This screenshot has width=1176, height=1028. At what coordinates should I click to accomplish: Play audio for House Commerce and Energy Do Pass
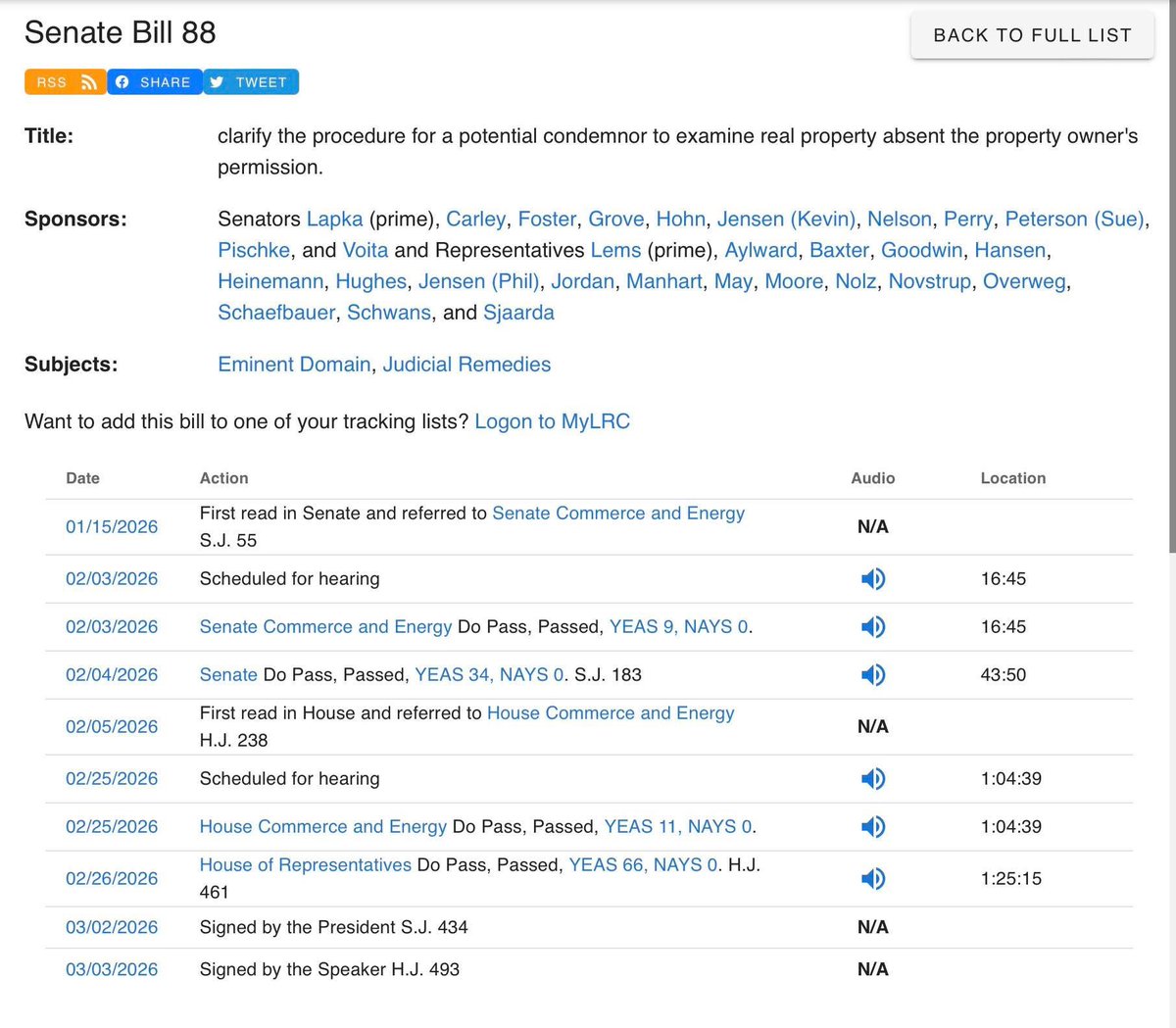(x=872, y=827)
